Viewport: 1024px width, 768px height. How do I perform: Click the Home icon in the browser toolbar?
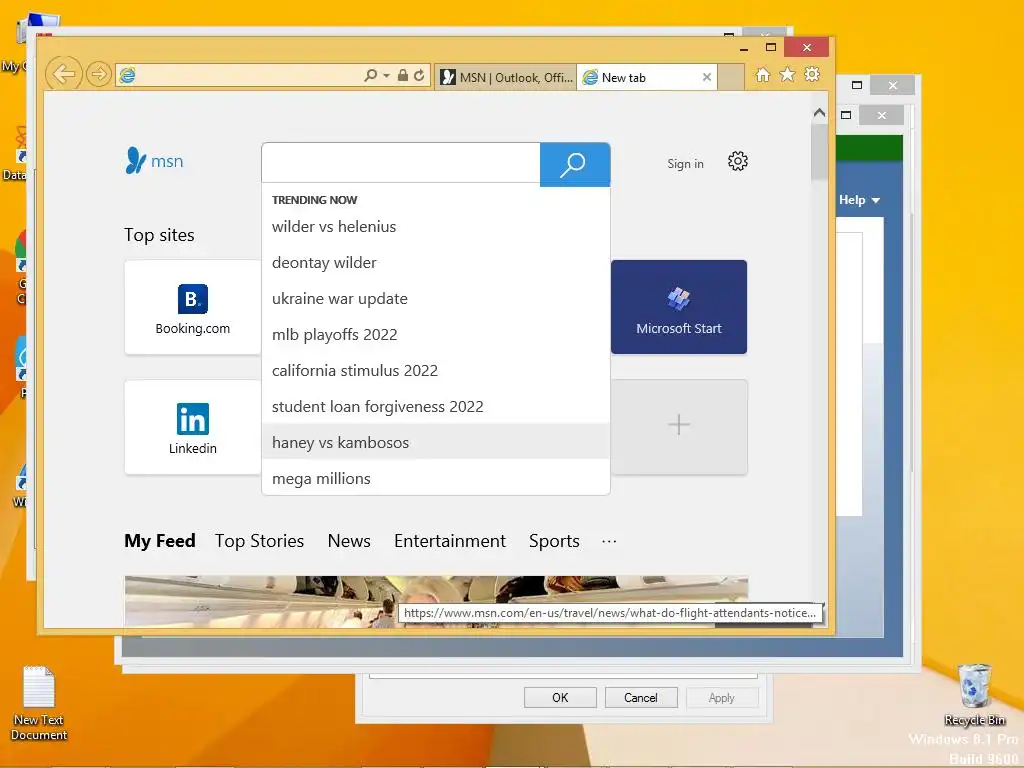[762, 74]
